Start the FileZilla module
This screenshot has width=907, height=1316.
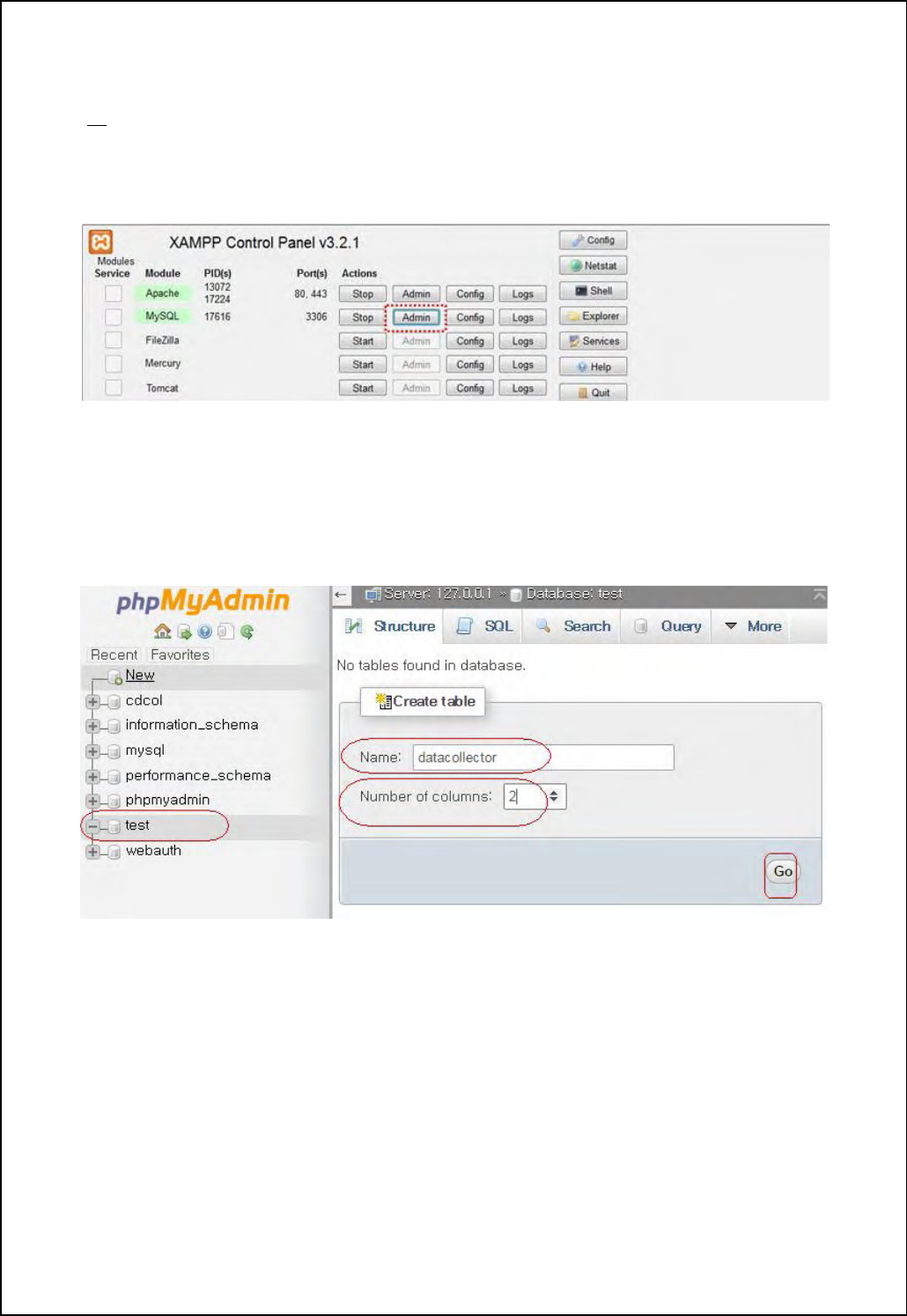point(363,341)
